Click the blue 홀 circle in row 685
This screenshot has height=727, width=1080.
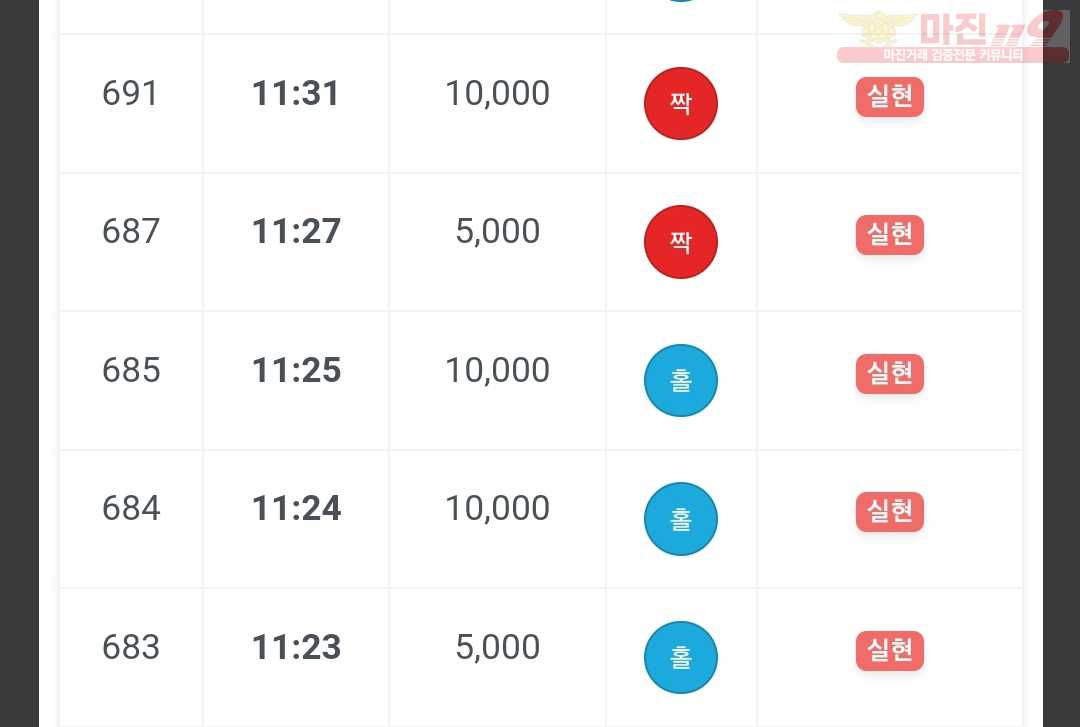pos(681,380)
